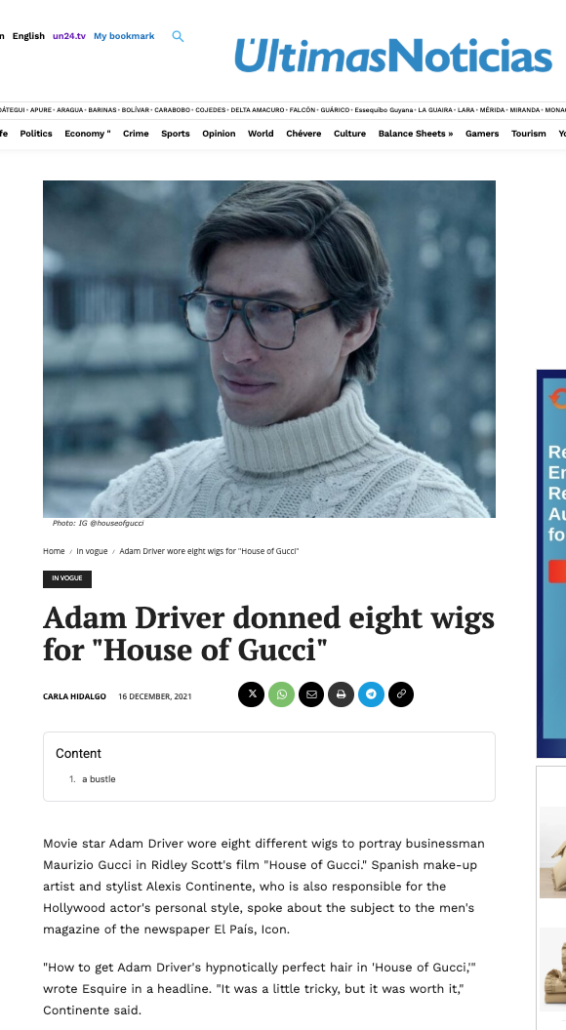The height and width of the screenshot is (1030, 566).
Task: Share article by email icon
Action: (x=311, y=694)
